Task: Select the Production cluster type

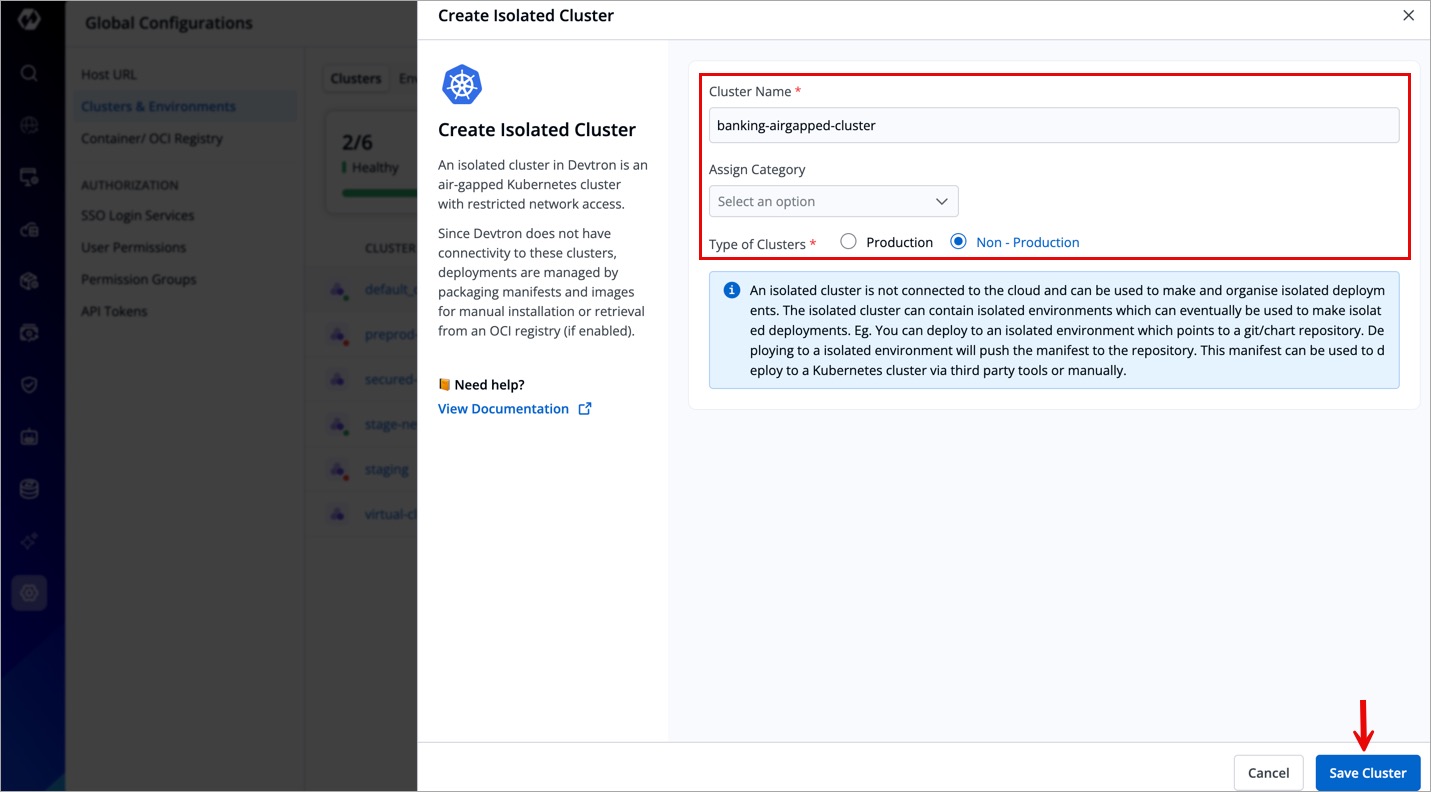Action: [849, 242]
